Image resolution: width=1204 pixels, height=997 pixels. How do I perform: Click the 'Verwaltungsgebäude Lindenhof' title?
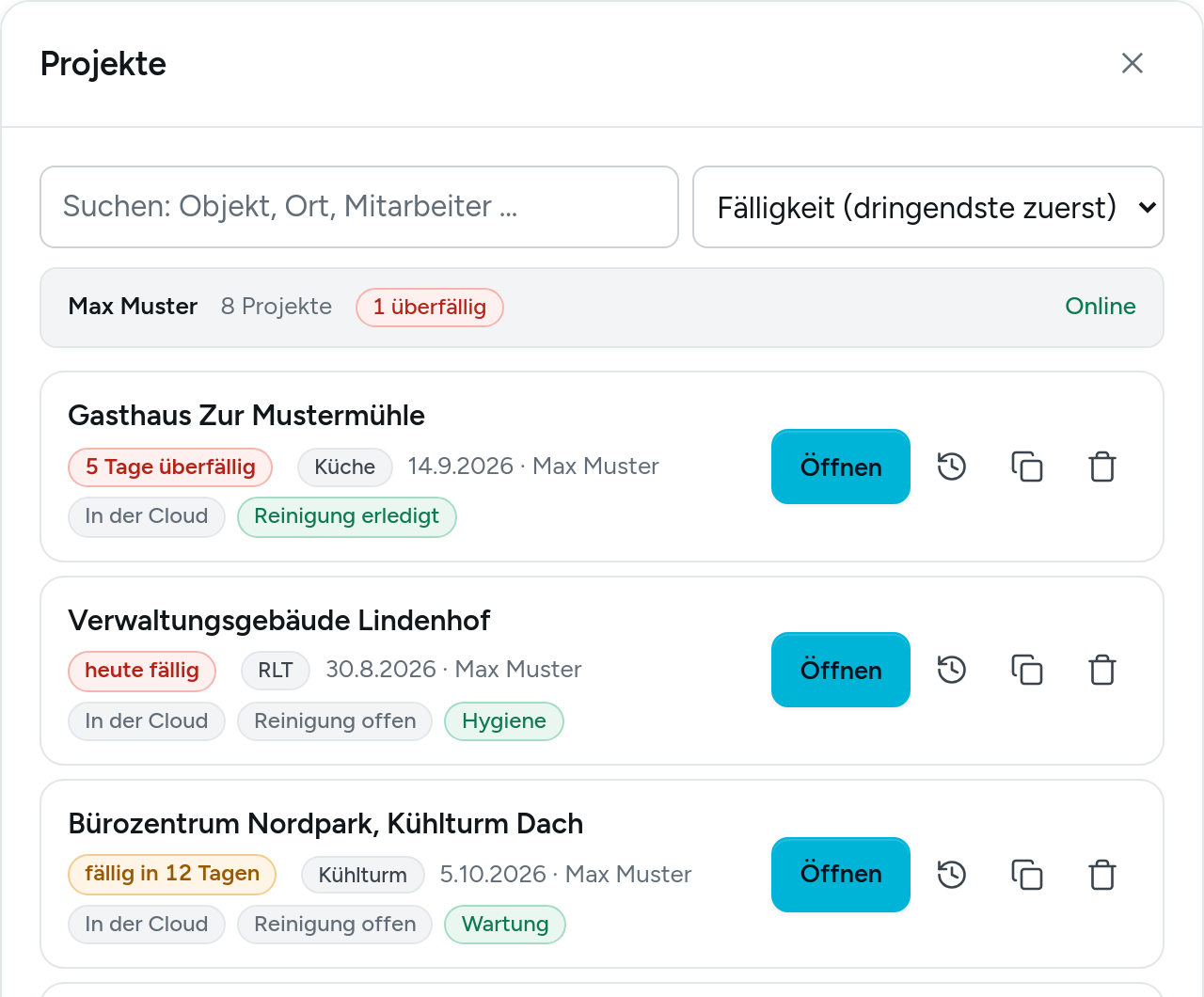click(x=279, y=621)
